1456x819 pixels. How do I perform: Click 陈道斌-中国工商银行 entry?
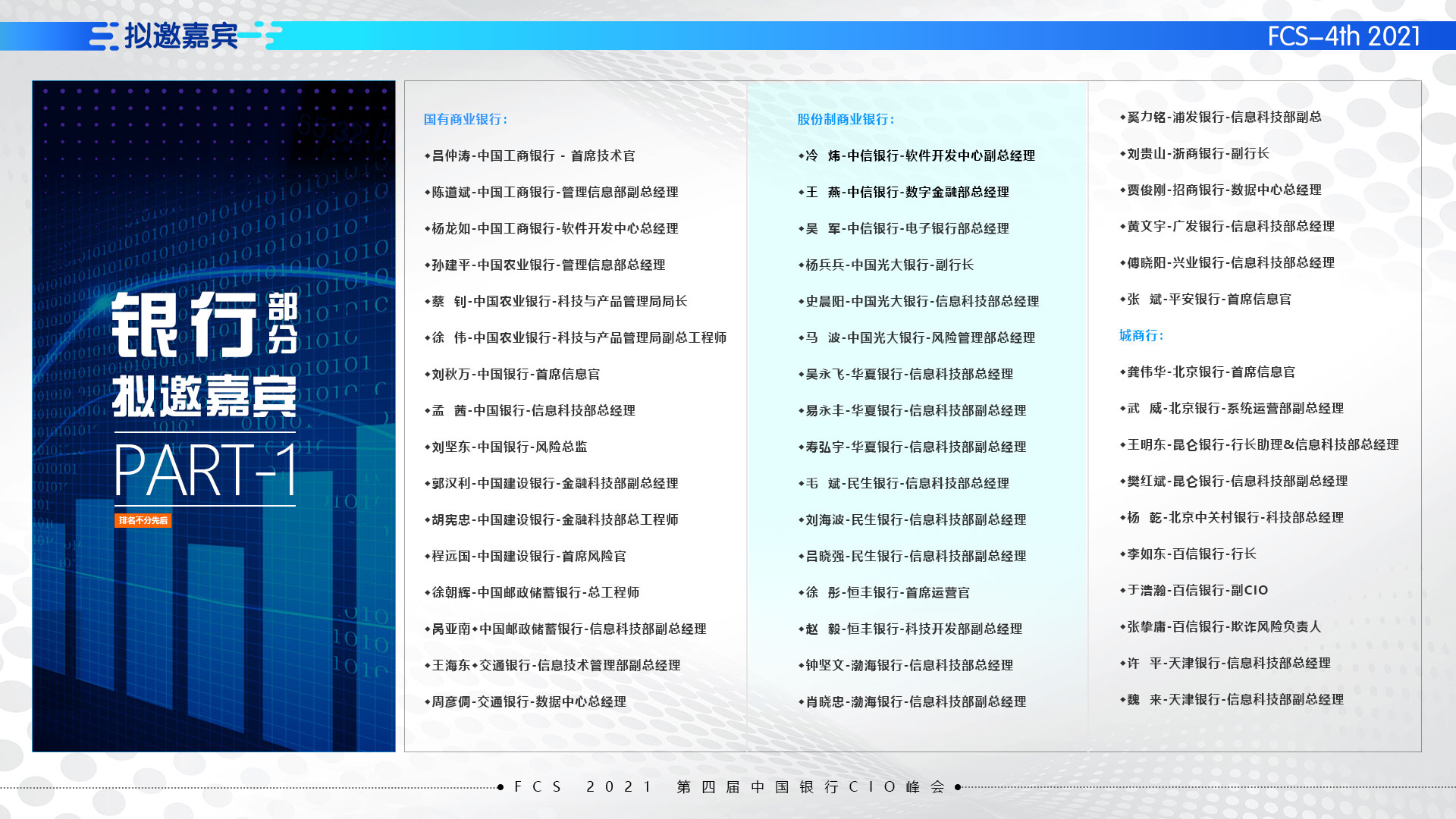551,192
